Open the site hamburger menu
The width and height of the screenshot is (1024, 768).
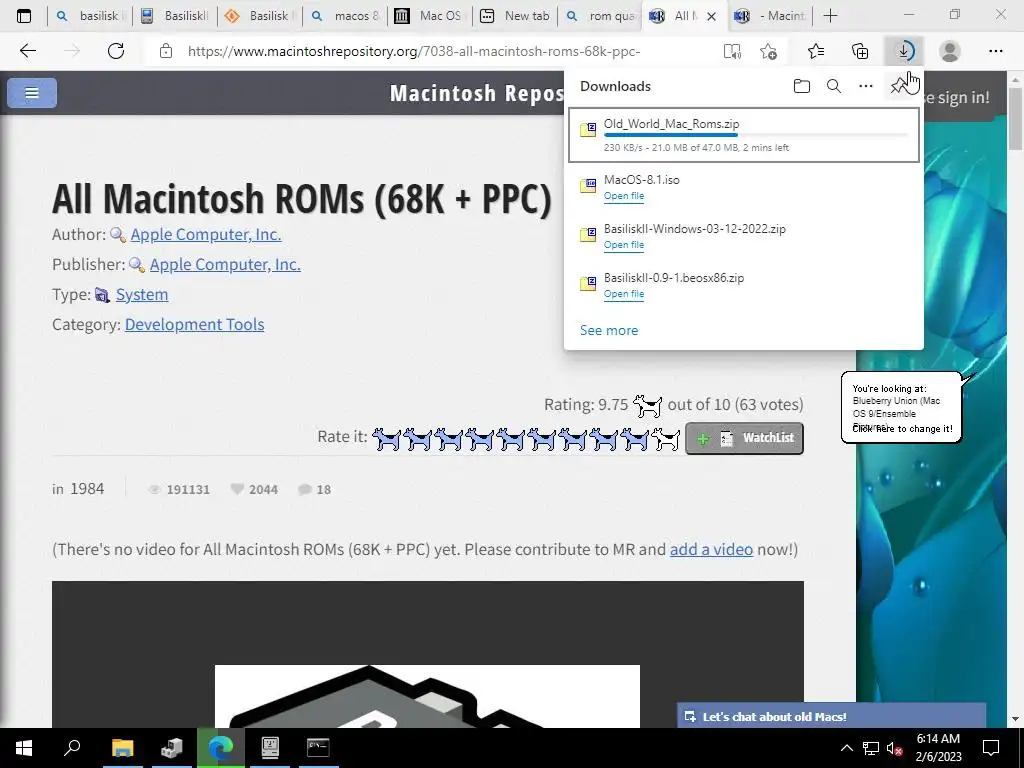(31, 93)
